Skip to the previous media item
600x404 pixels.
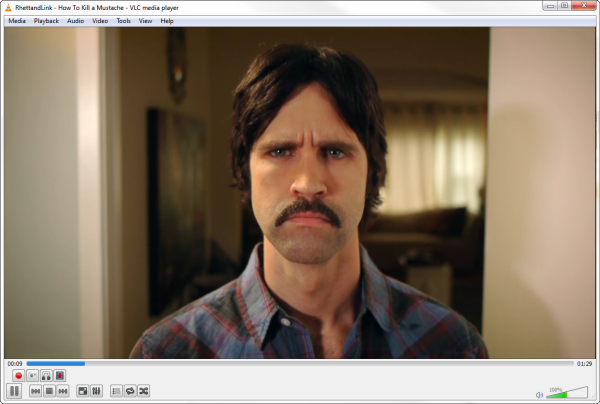(x=35, y=390)
